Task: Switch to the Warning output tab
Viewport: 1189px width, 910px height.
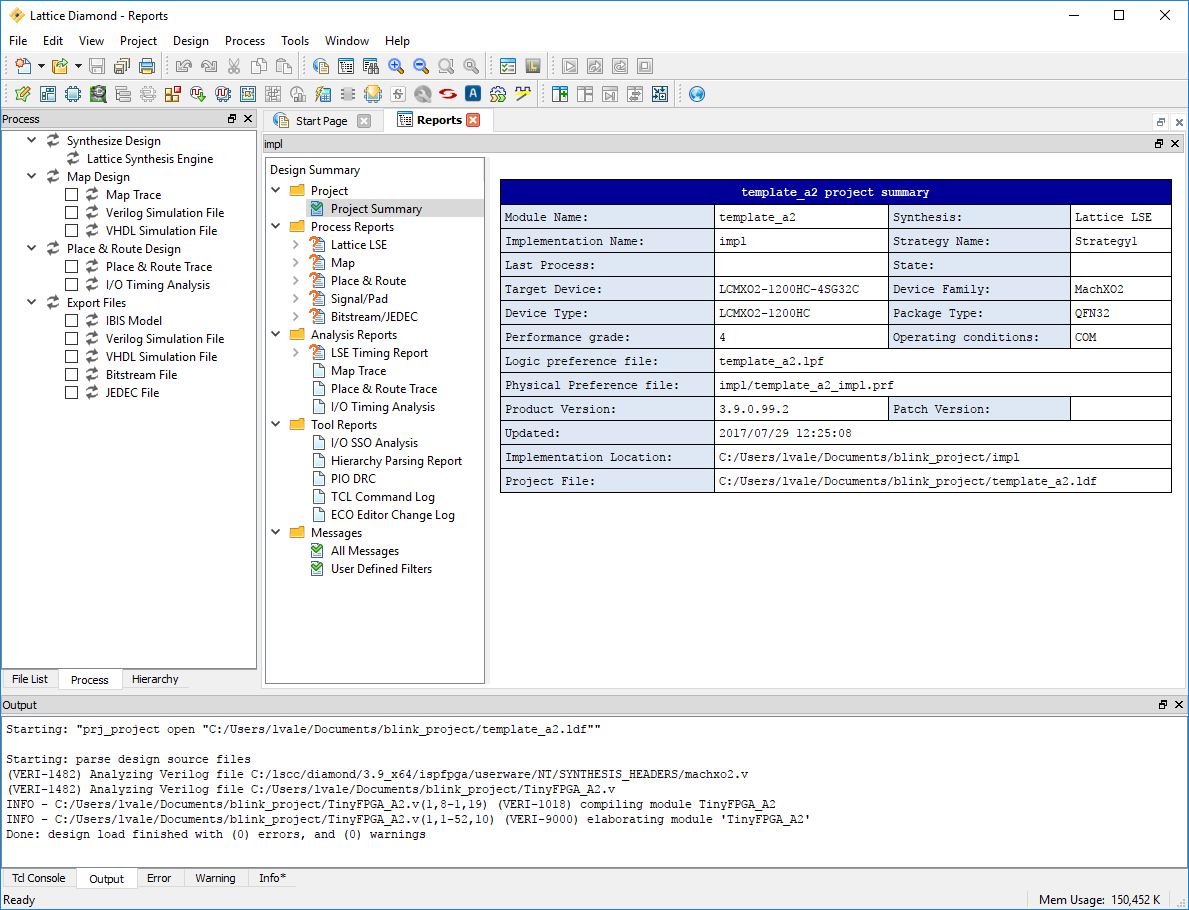Action: (215, 879)
